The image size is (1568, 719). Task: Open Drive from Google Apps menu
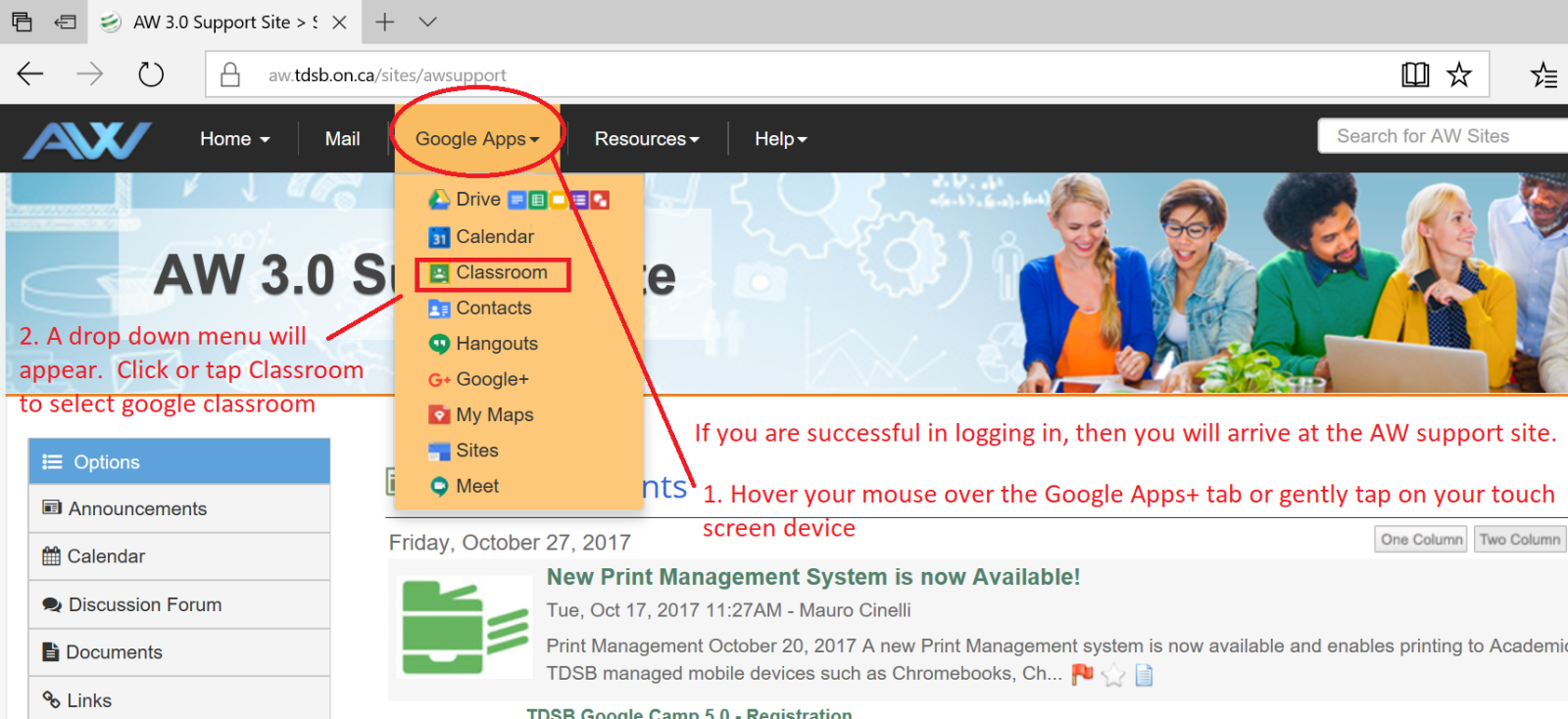[478, 200]
